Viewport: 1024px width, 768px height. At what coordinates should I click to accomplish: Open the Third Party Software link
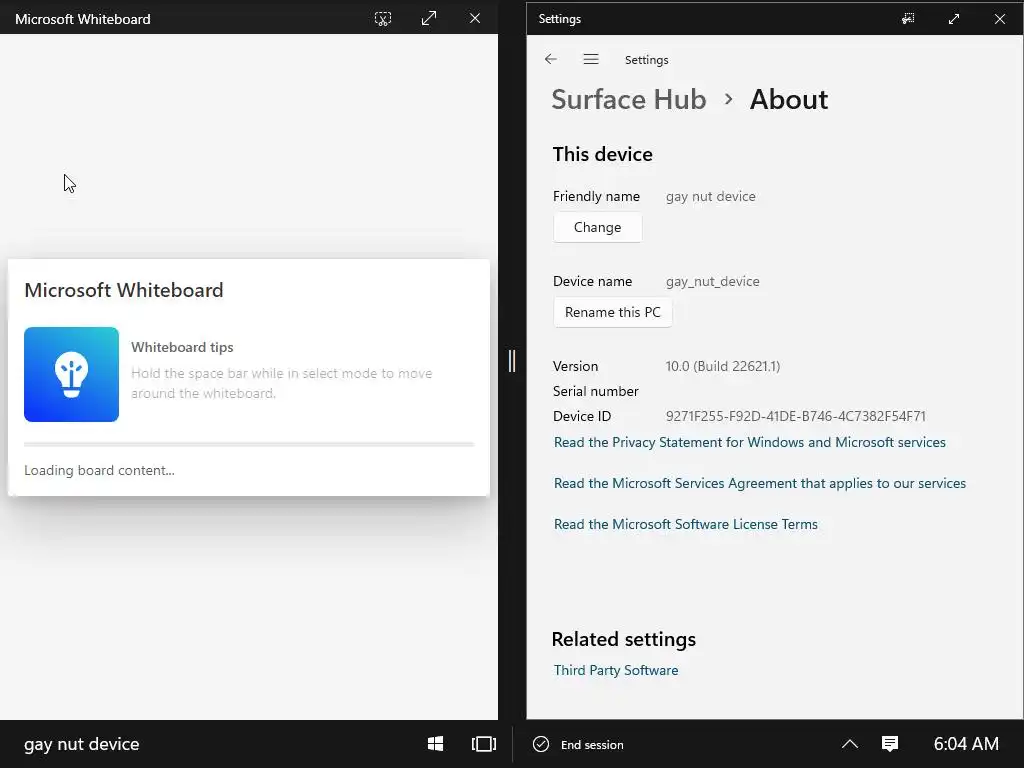[616, 670]
